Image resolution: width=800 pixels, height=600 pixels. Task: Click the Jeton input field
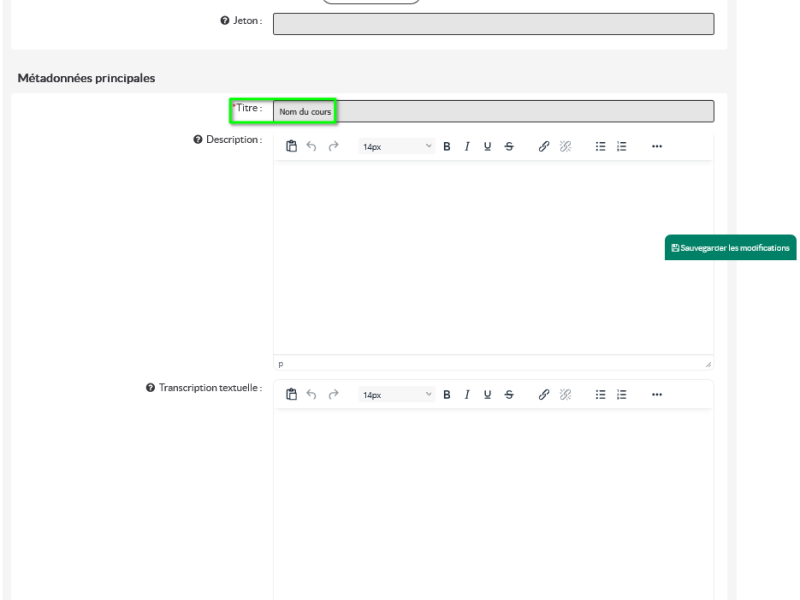tap(493, 24)
